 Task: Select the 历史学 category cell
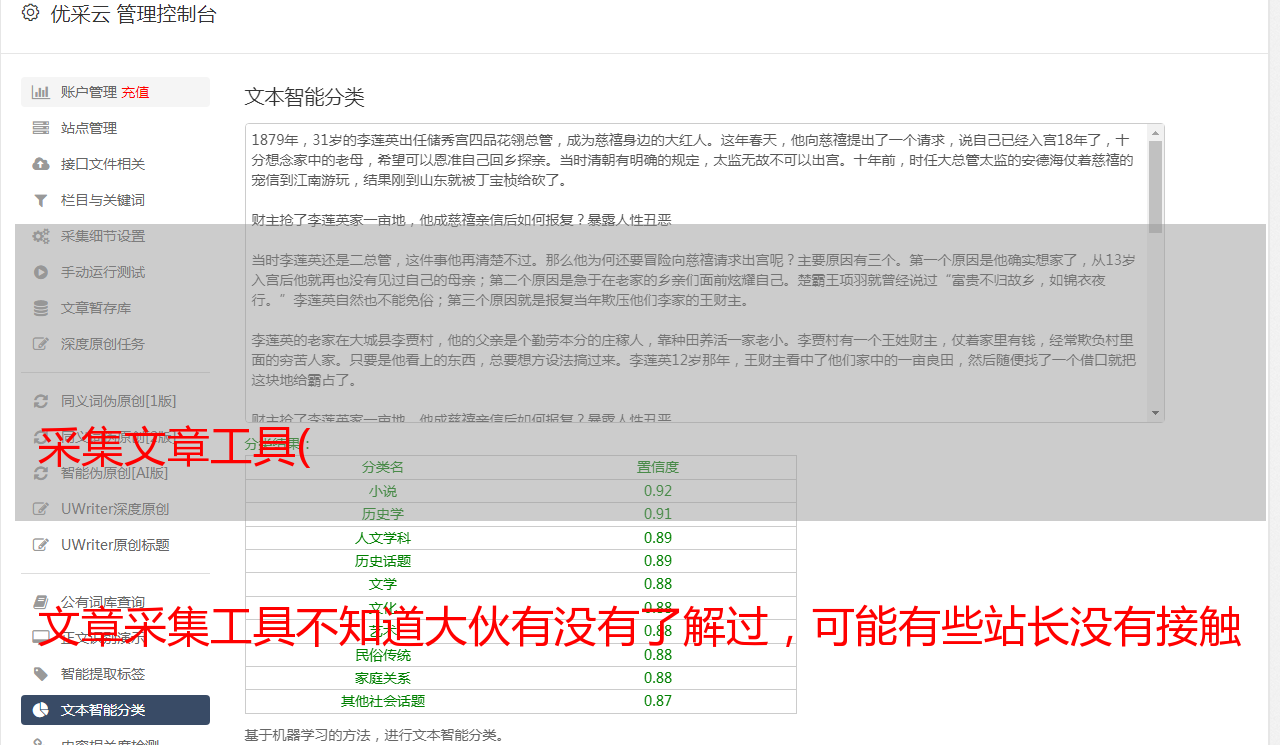pos(383,514)
